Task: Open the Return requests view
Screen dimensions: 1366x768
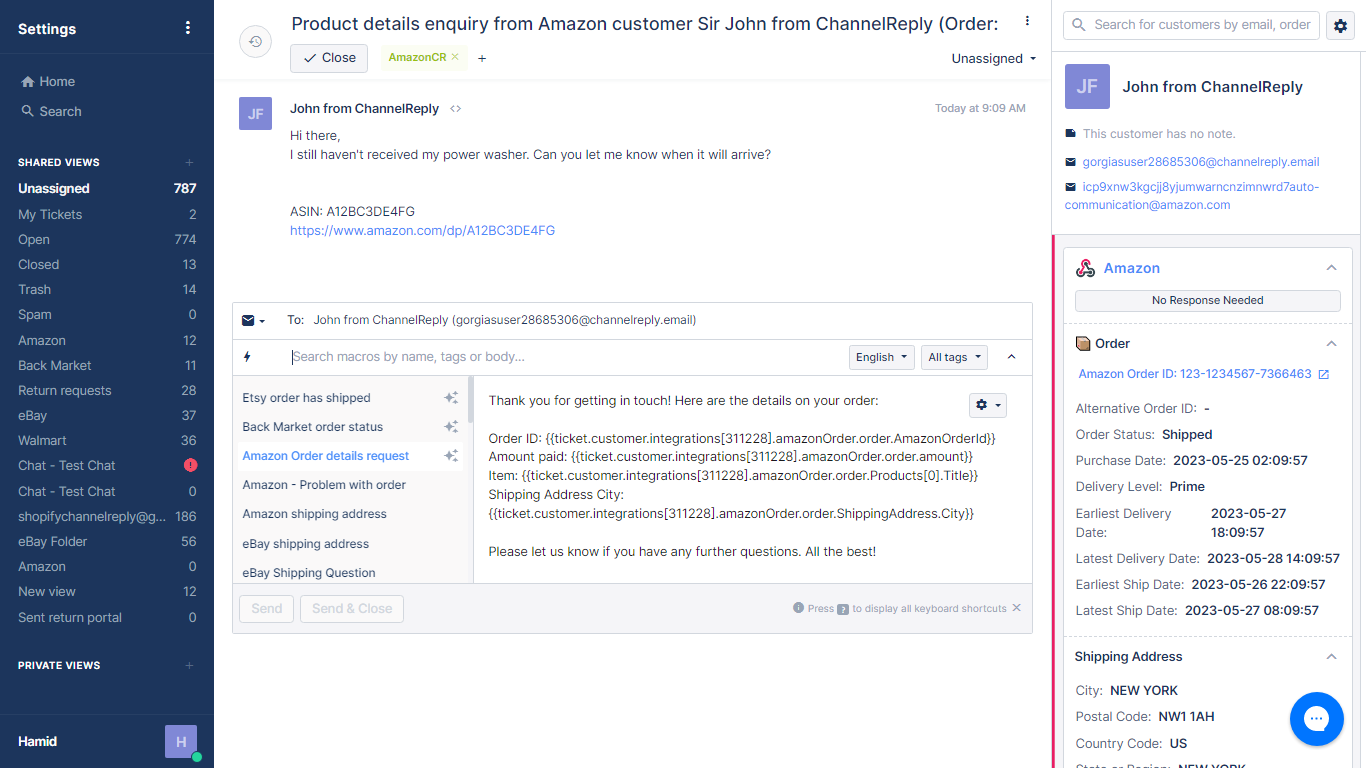Action: 107,390
